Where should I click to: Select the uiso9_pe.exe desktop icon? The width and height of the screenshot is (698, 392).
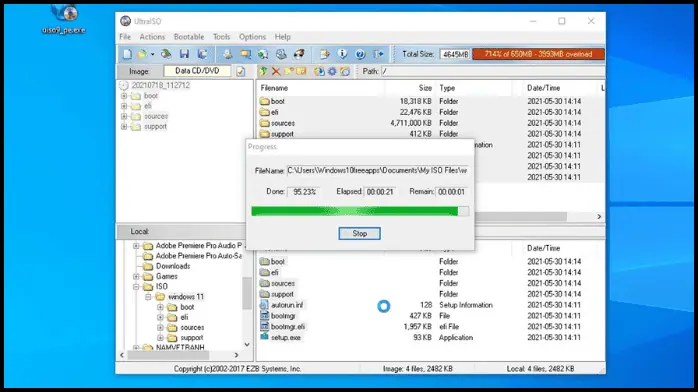pyautogui.click(x=63, y=19)
